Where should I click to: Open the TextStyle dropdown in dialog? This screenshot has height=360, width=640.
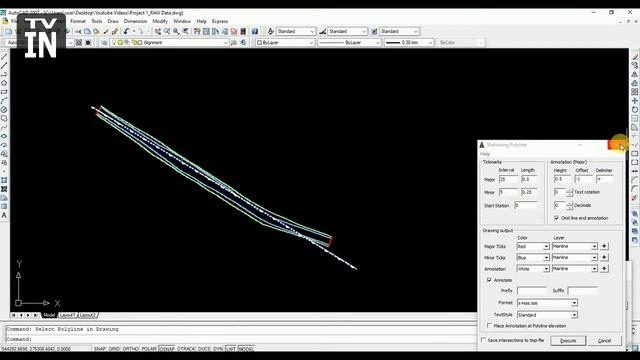pyautogui.click(x=574, y=315)
